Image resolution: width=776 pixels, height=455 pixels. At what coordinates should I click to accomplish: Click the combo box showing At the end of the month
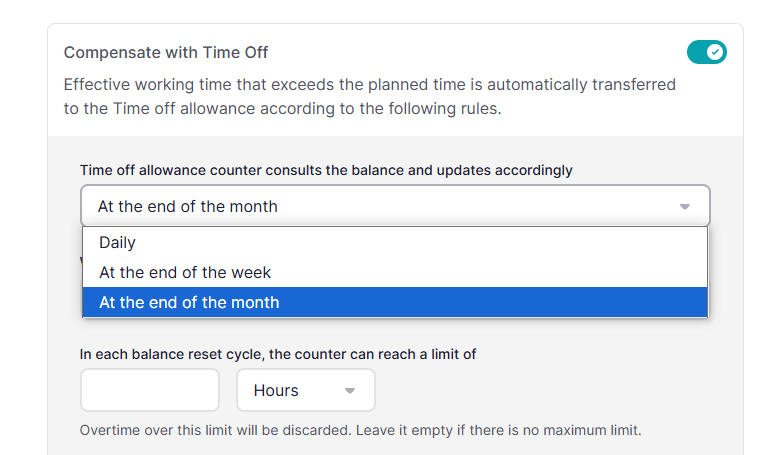click(395, 206)
